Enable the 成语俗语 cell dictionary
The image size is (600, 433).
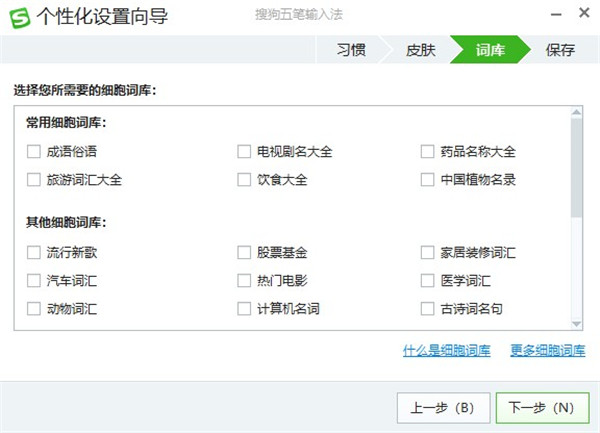[35, 152]
